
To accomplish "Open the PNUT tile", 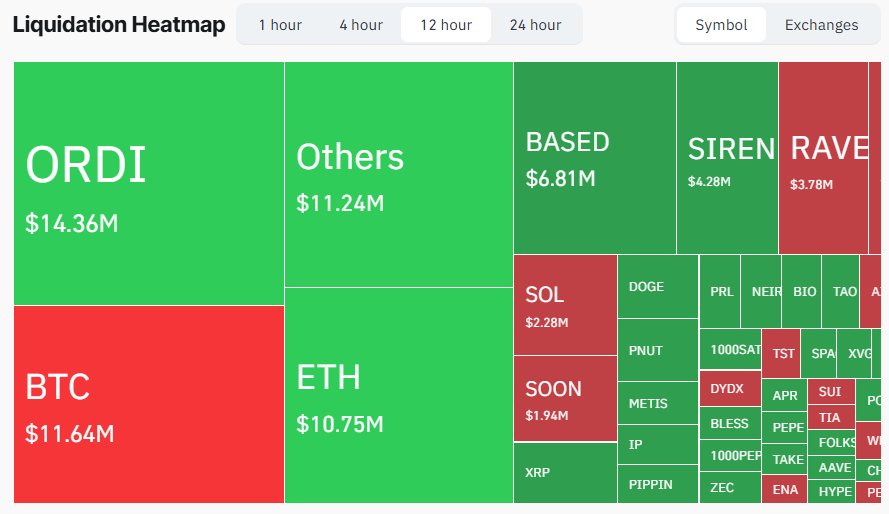I will pyautogui.click(x=657, y=350).
